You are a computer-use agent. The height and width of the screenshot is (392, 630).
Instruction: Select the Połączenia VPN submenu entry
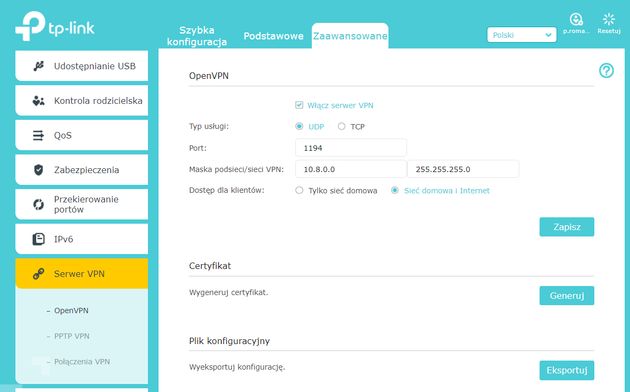point(82,361)
